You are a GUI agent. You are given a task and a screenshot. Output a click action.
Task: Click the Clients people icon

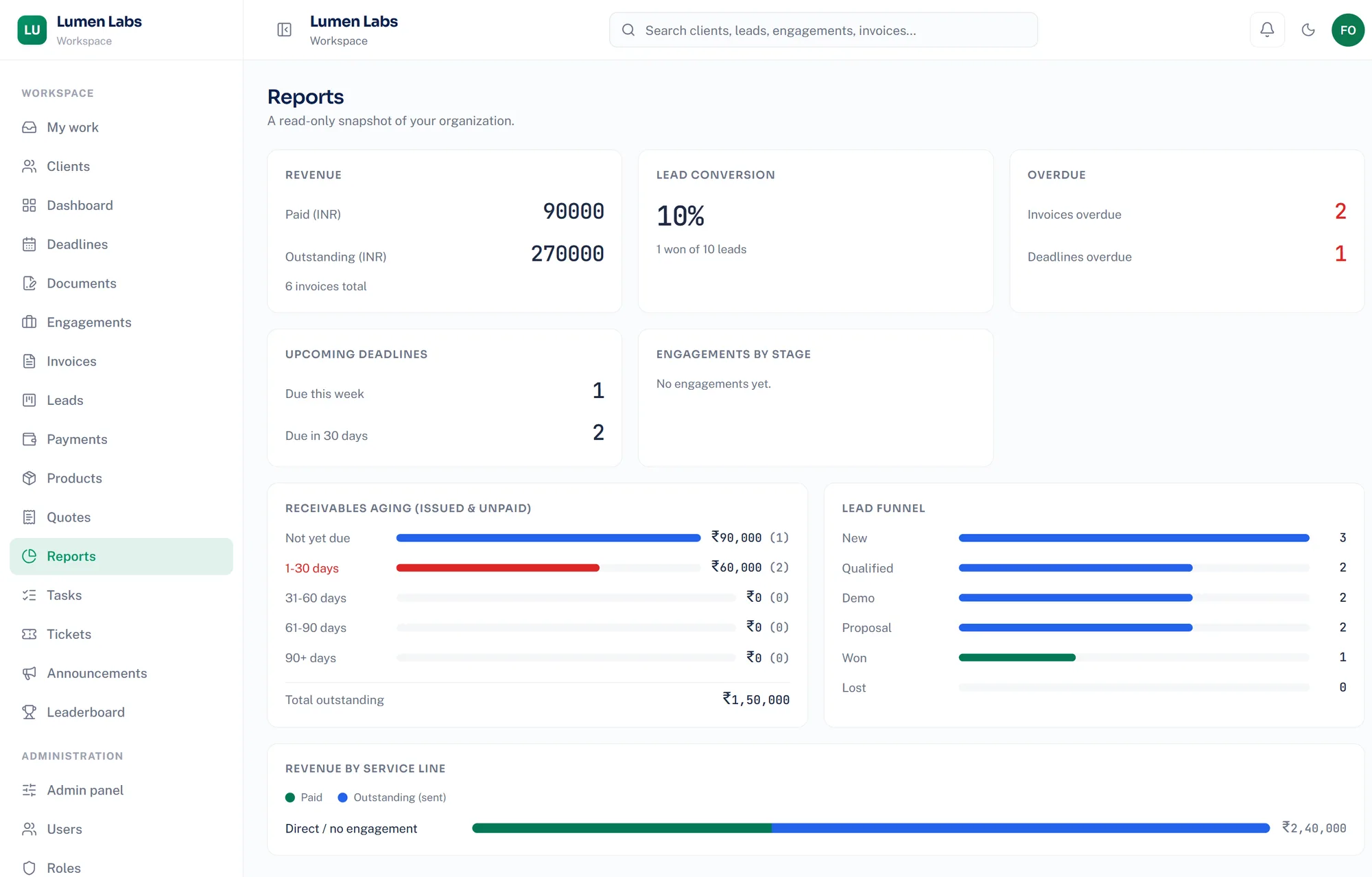29,167
